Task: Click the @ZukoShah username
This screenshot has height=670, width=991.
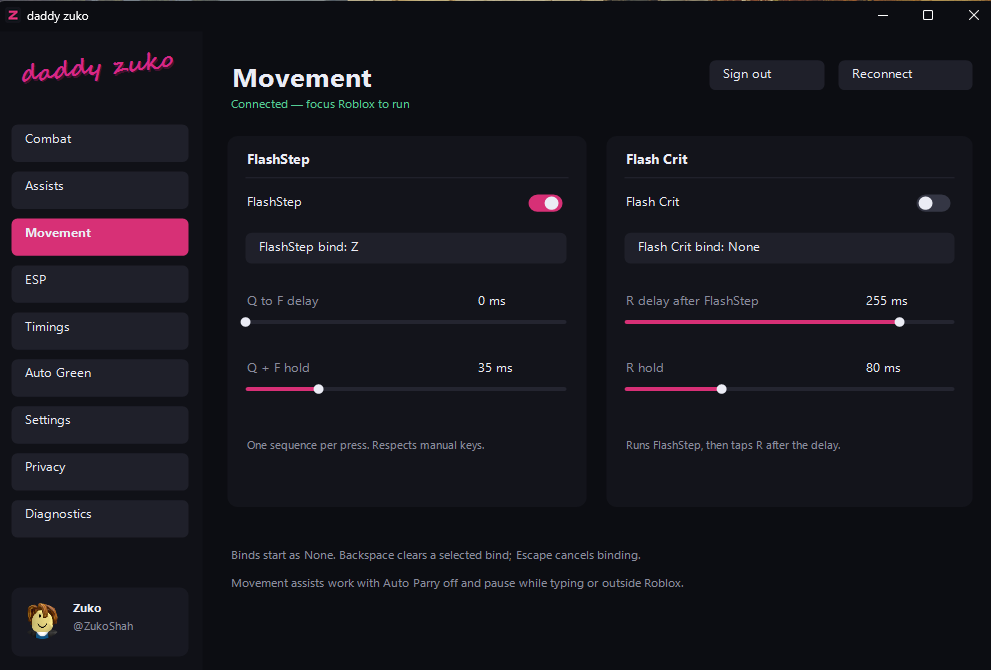Action: pyautogui.click(x=103, y=626)
